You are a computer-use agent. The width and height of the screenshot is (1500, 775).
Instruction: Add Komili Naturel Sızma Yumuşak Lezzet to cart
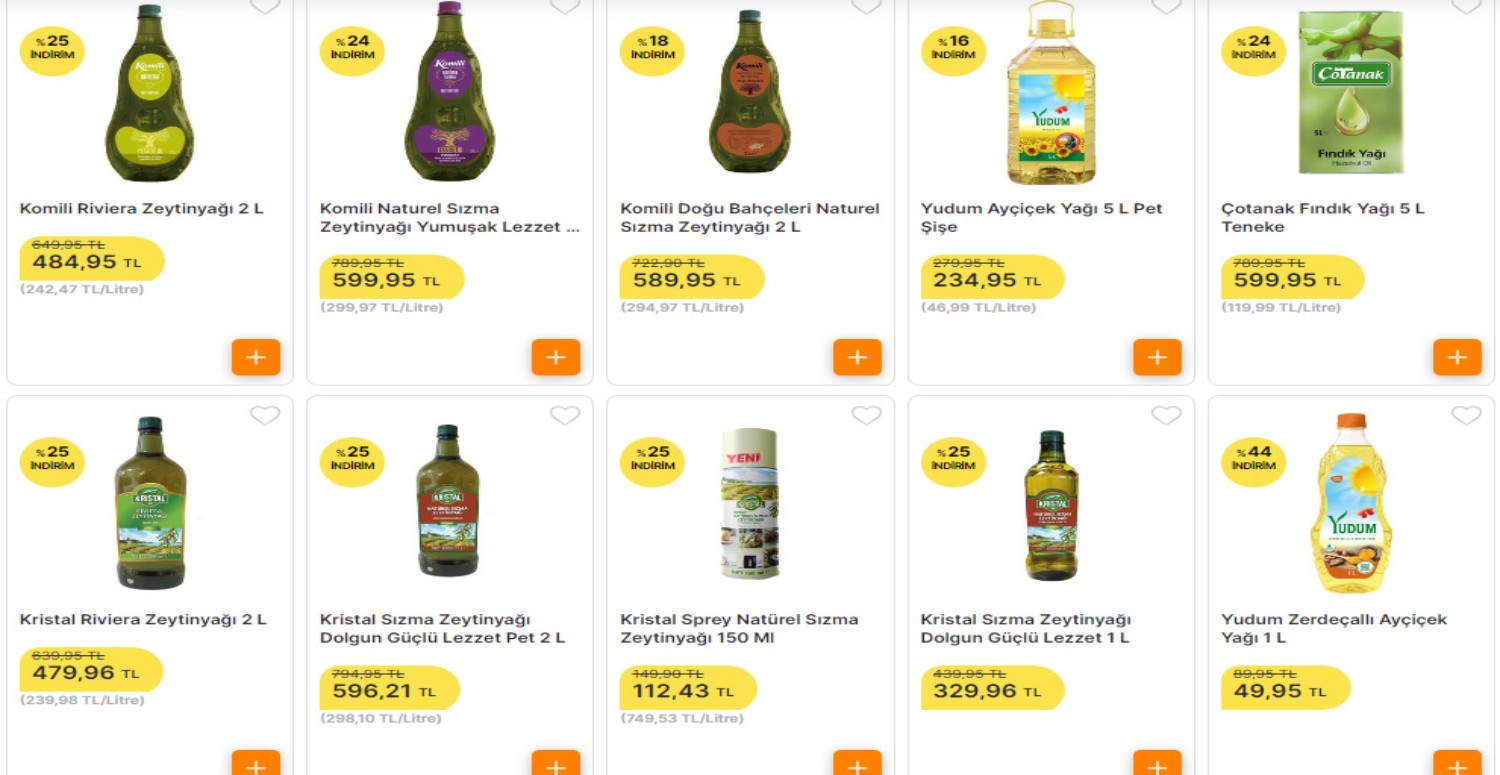point(556,357)
